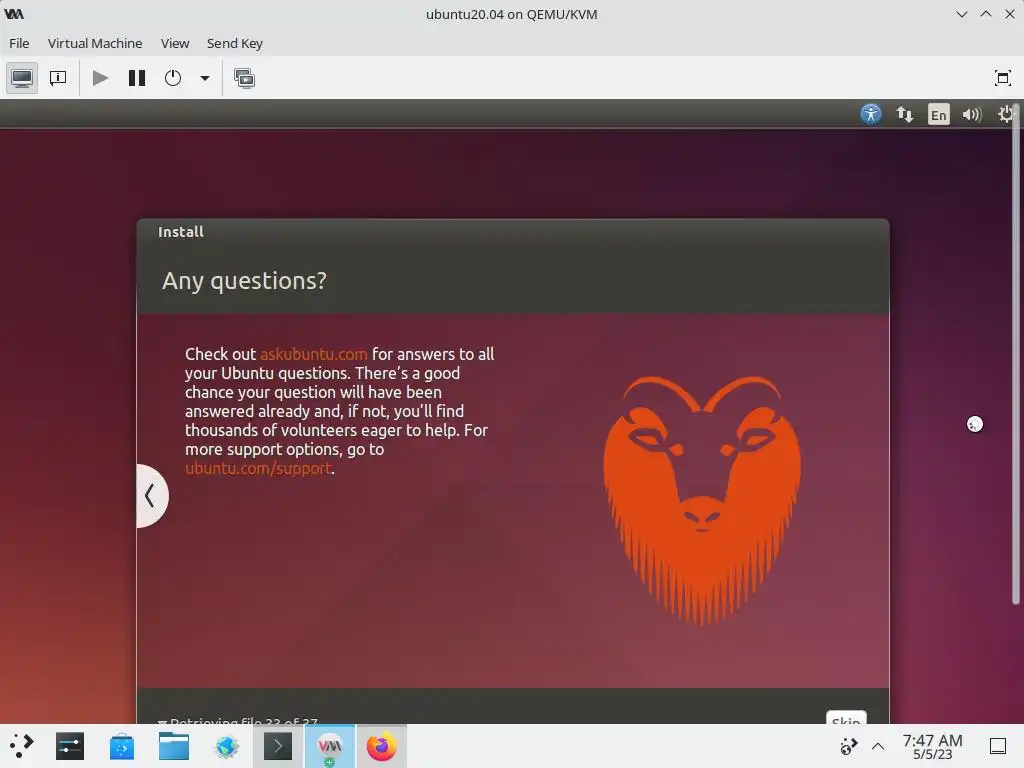Open the clock showing 7:47 AM
The height and width of the screenshot is (768, 1024).
pyautogui.click(x=933, y=746)
